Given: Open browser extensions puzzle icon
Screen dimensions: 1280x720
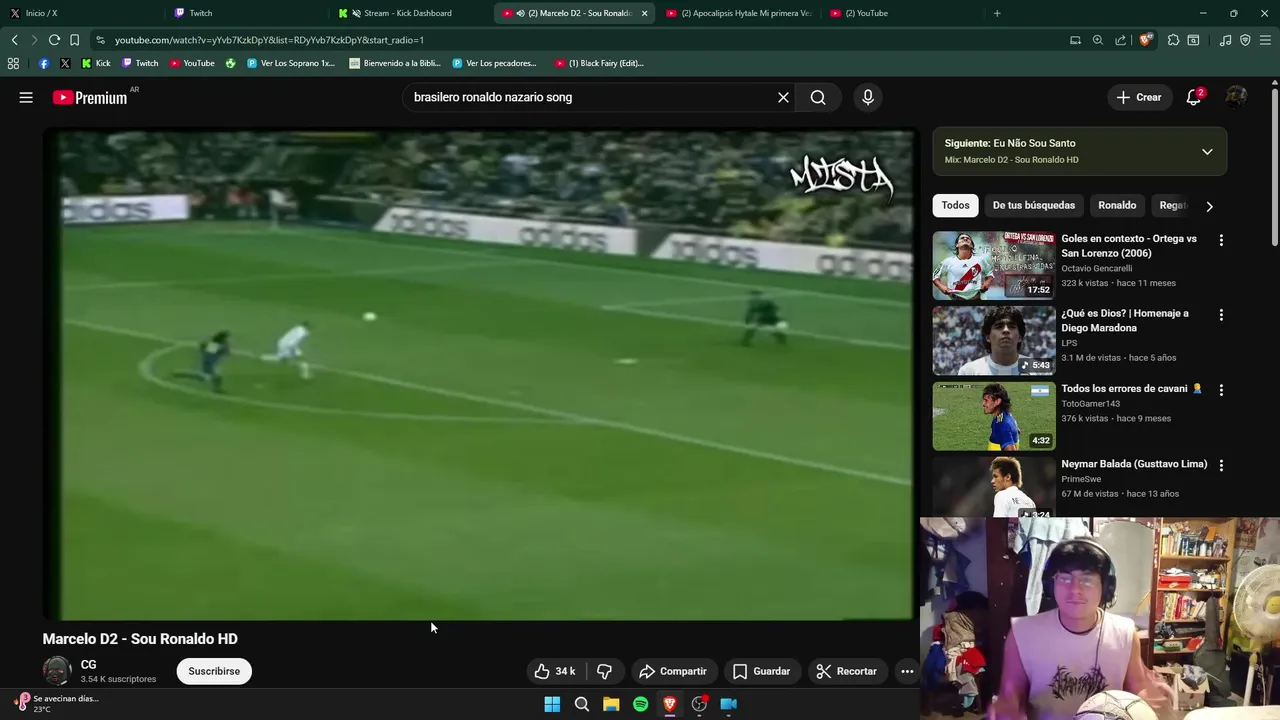Looking at the screenshot, I should pyautogui.click(x=1173, y=40).
